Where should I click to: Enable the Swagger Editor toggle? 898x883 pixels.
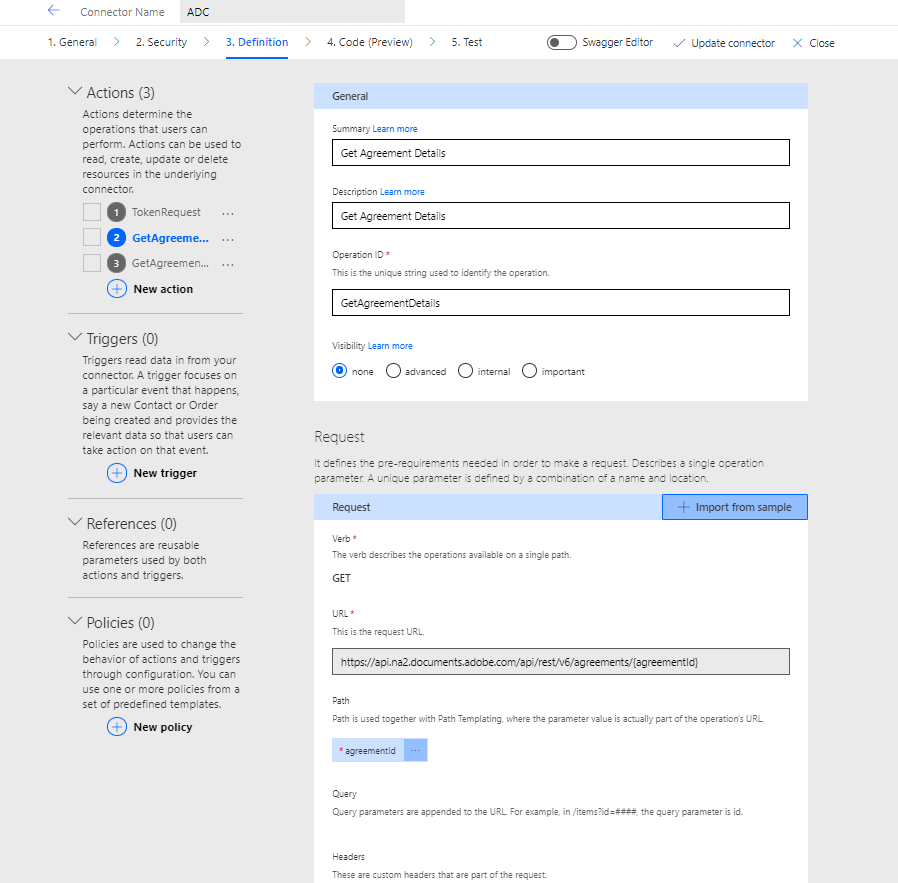point(561,42)
